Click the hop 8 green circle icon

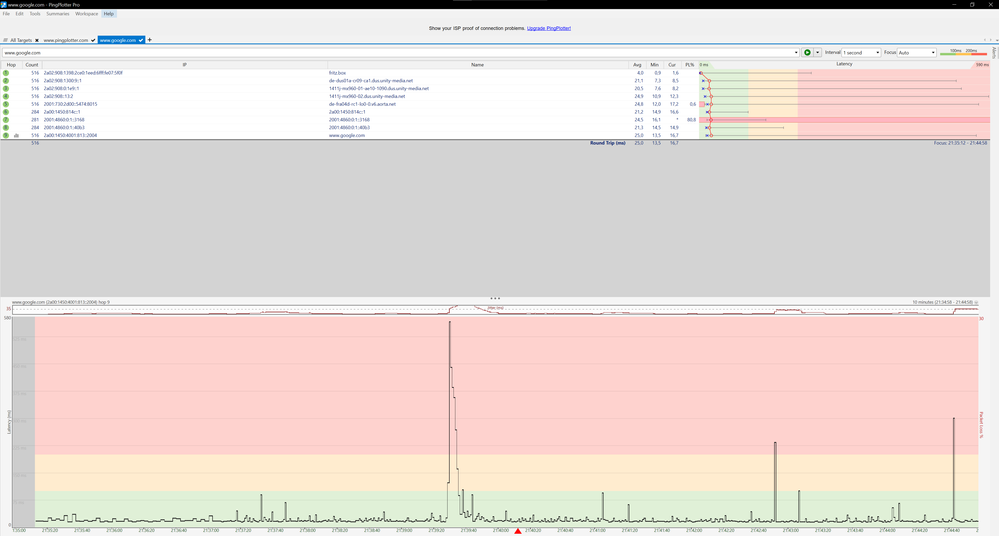6,127
